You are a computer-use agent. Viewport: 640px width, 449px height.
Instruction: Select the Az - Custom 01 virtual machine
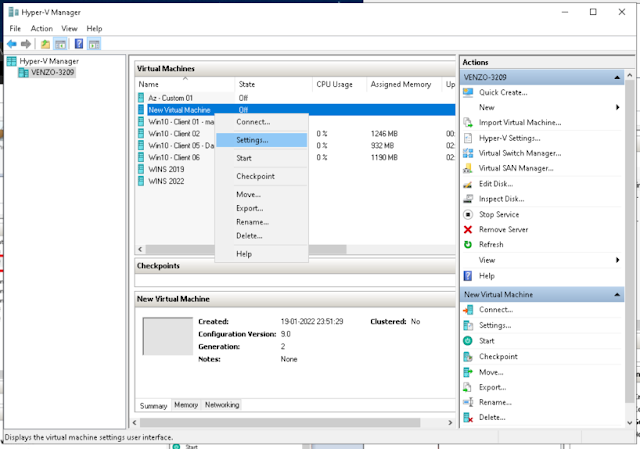[170, 98]
